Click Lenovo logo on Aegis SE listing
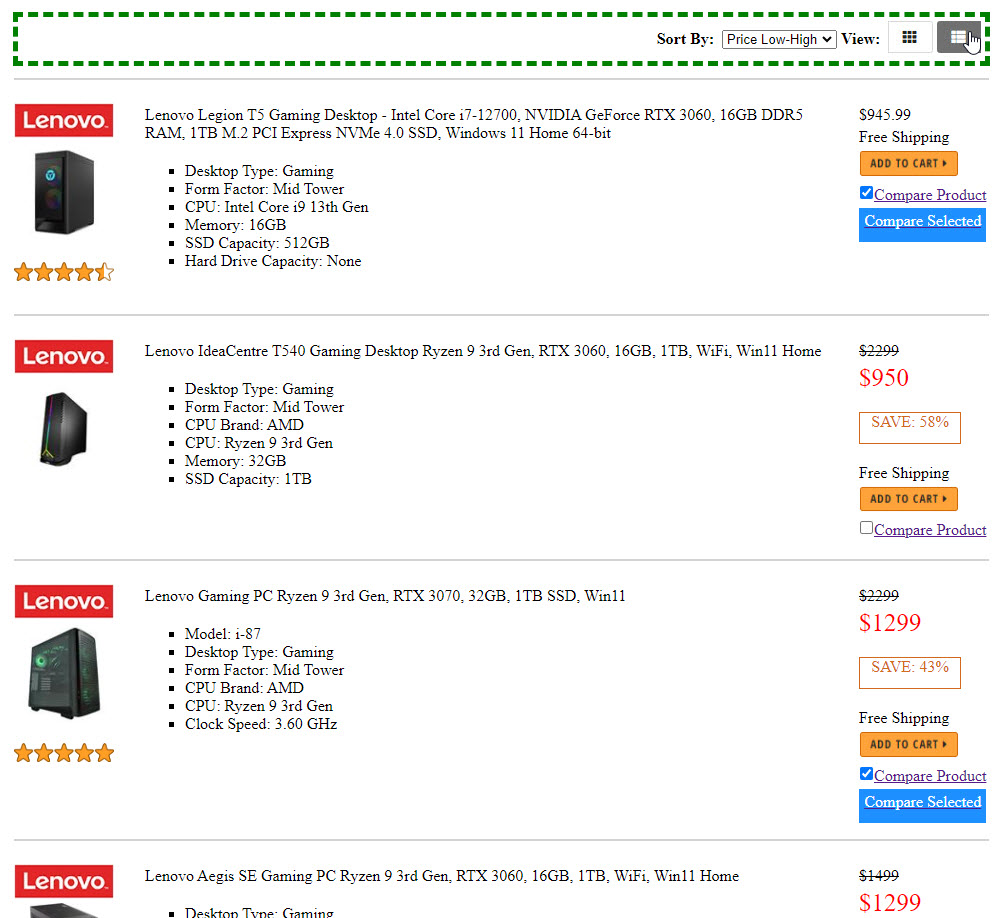 coord(64,882)
